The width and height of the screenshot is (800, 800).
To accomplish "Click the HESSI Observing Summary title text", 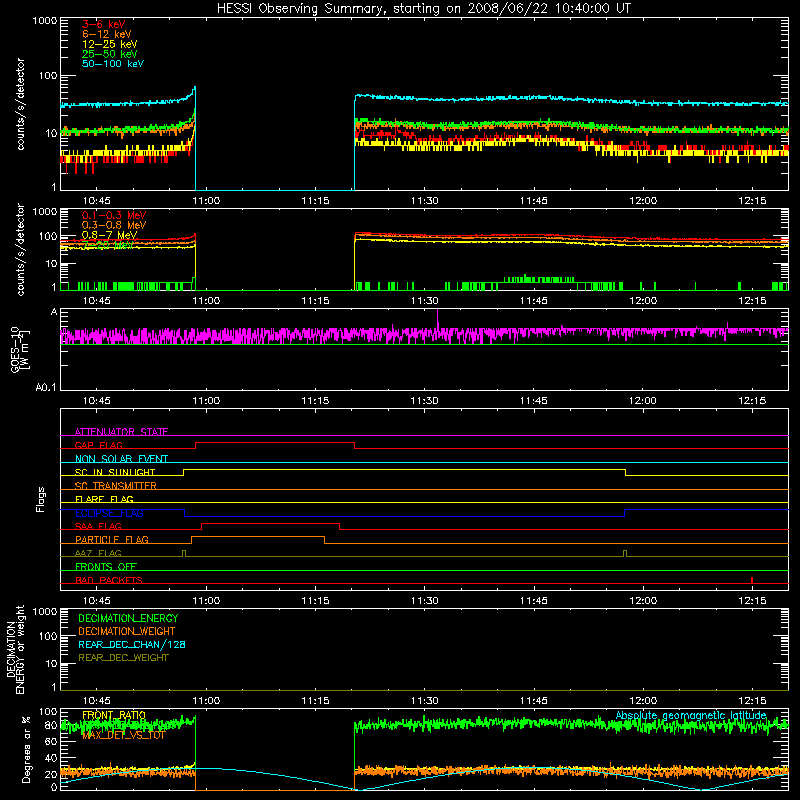I will pyautogui.click(x=423, y=9).
